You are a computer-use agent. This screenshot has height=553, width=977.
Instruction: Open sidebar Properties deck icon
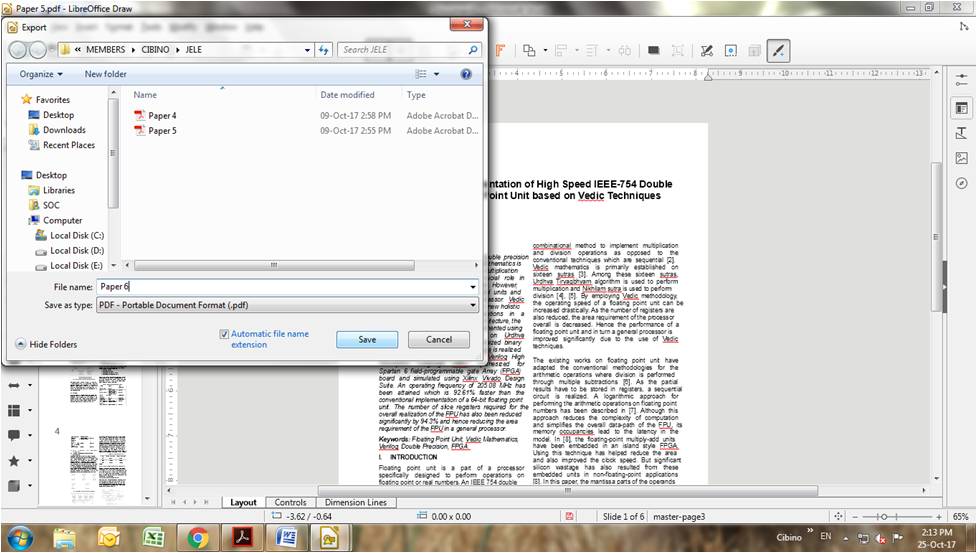point(961,108)
